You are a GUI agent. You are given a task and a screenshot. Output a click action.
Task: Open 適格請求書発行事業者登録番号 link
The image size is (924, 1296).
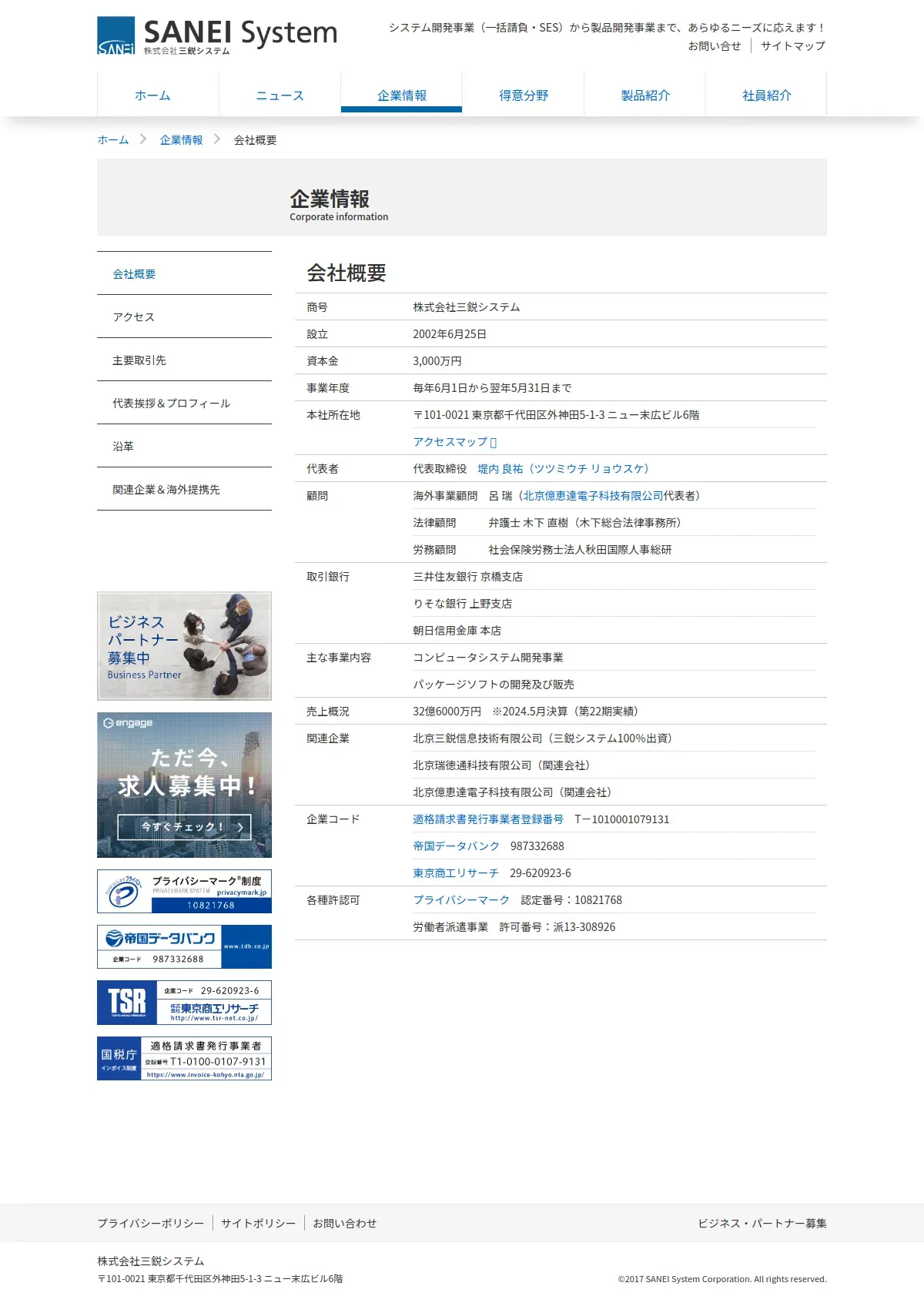tap(488, 819)
